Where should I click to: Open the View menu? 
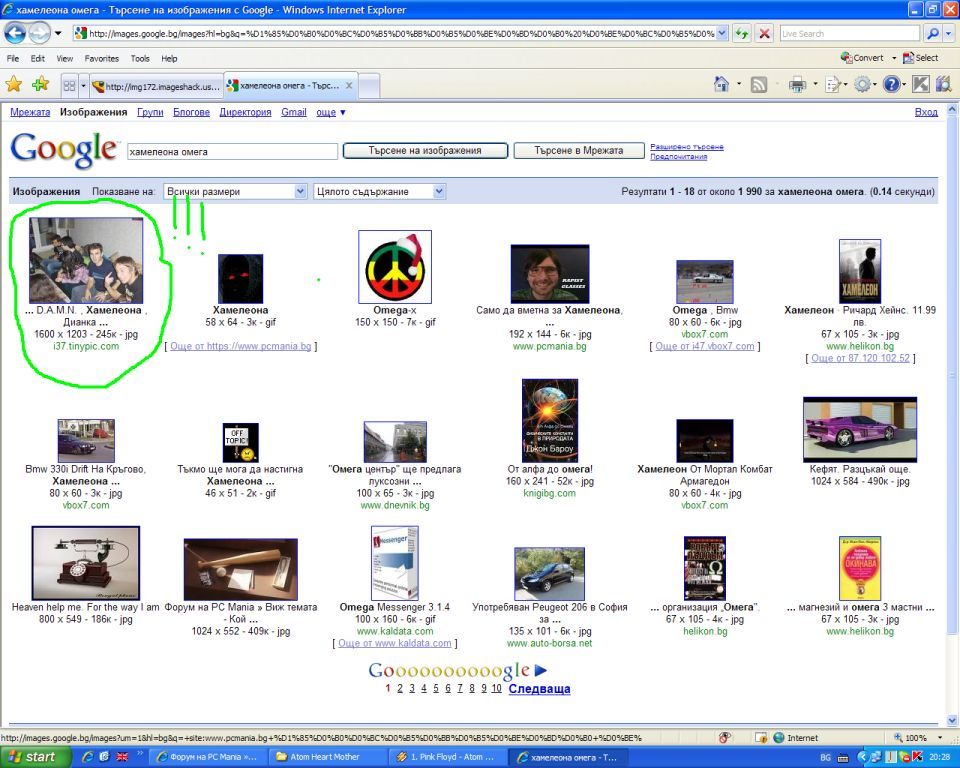pyautogui.click(x=65, y=58)
